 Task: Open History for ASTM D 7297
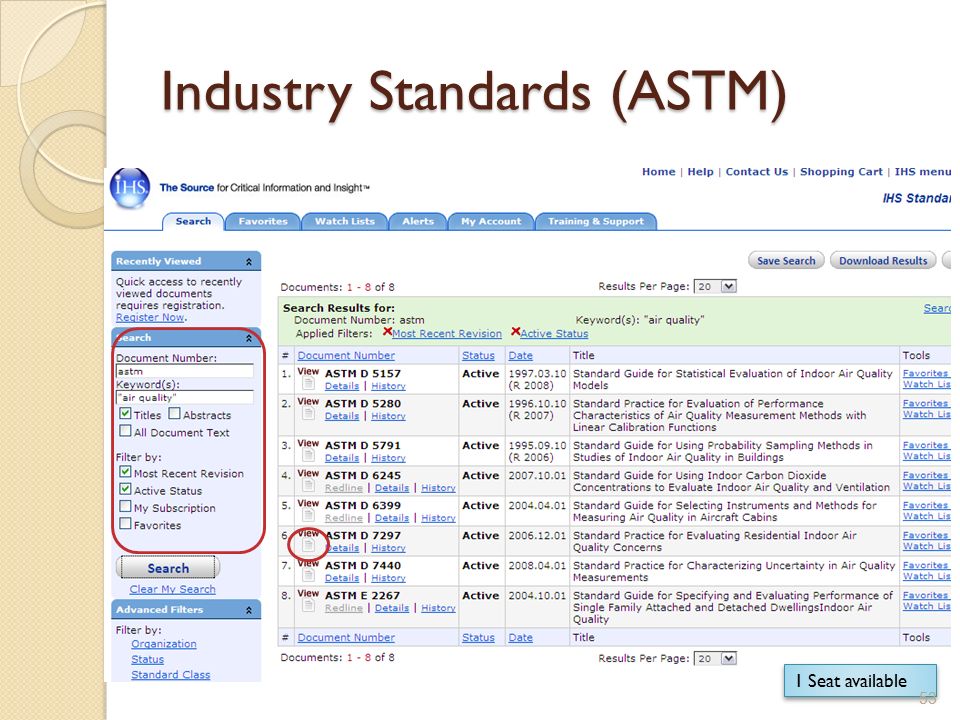point(388,549)
